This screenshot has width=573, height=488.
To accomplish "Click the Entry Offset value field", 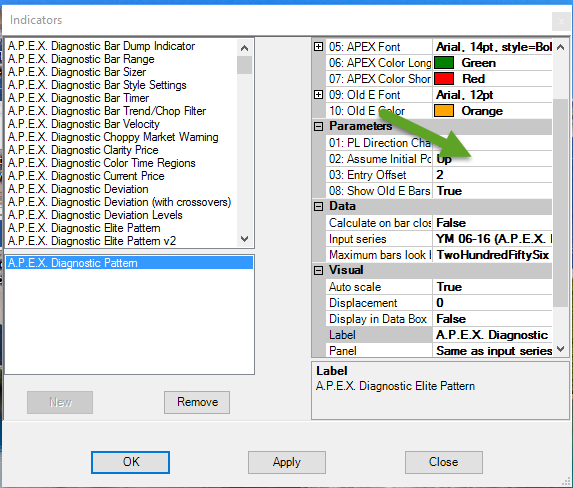I will pos(492,175).
